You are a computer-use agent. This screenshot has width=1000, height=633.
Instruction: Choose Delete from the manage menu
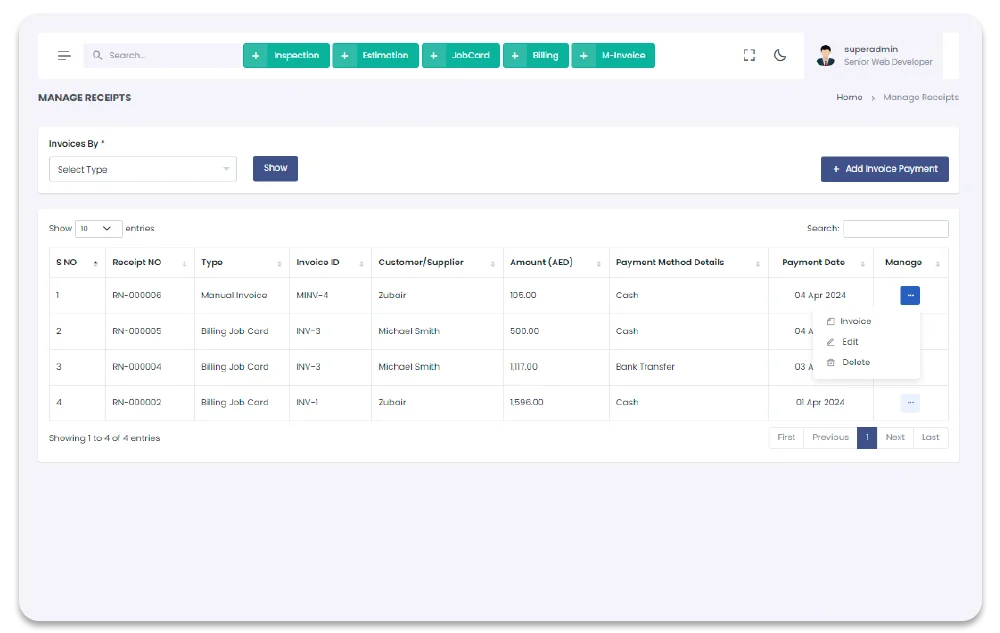[855, 362]
